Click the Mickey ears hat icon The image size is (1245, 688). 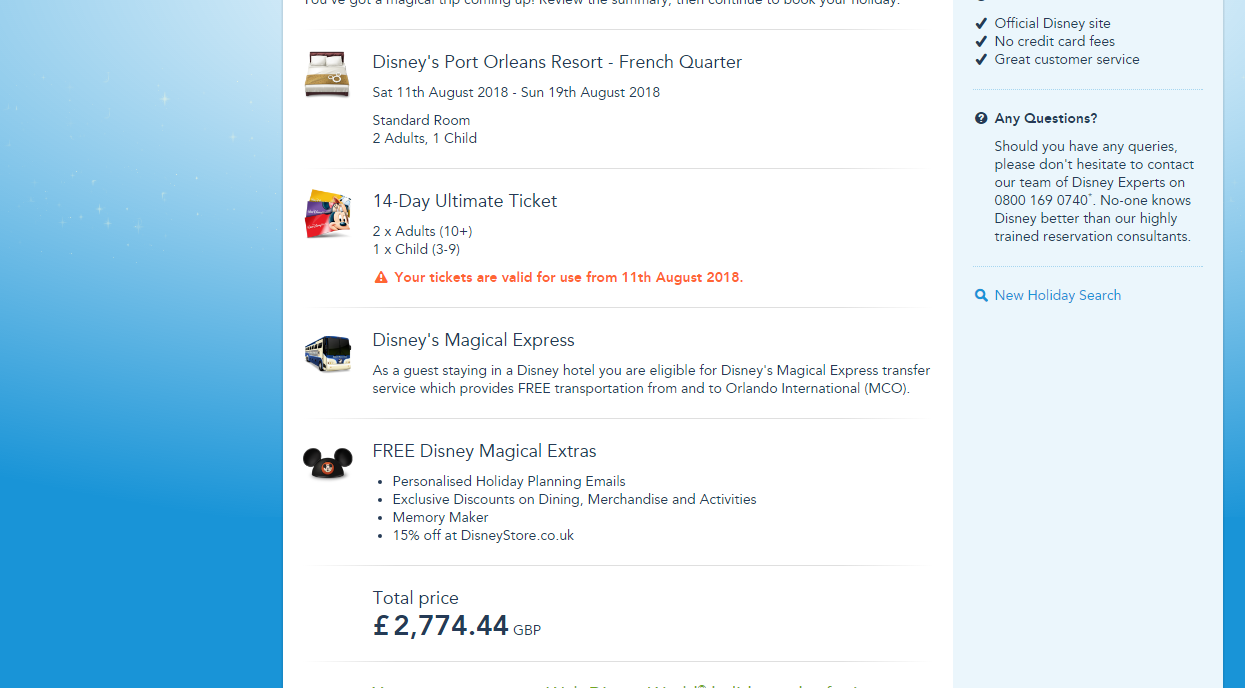(328, 463)
